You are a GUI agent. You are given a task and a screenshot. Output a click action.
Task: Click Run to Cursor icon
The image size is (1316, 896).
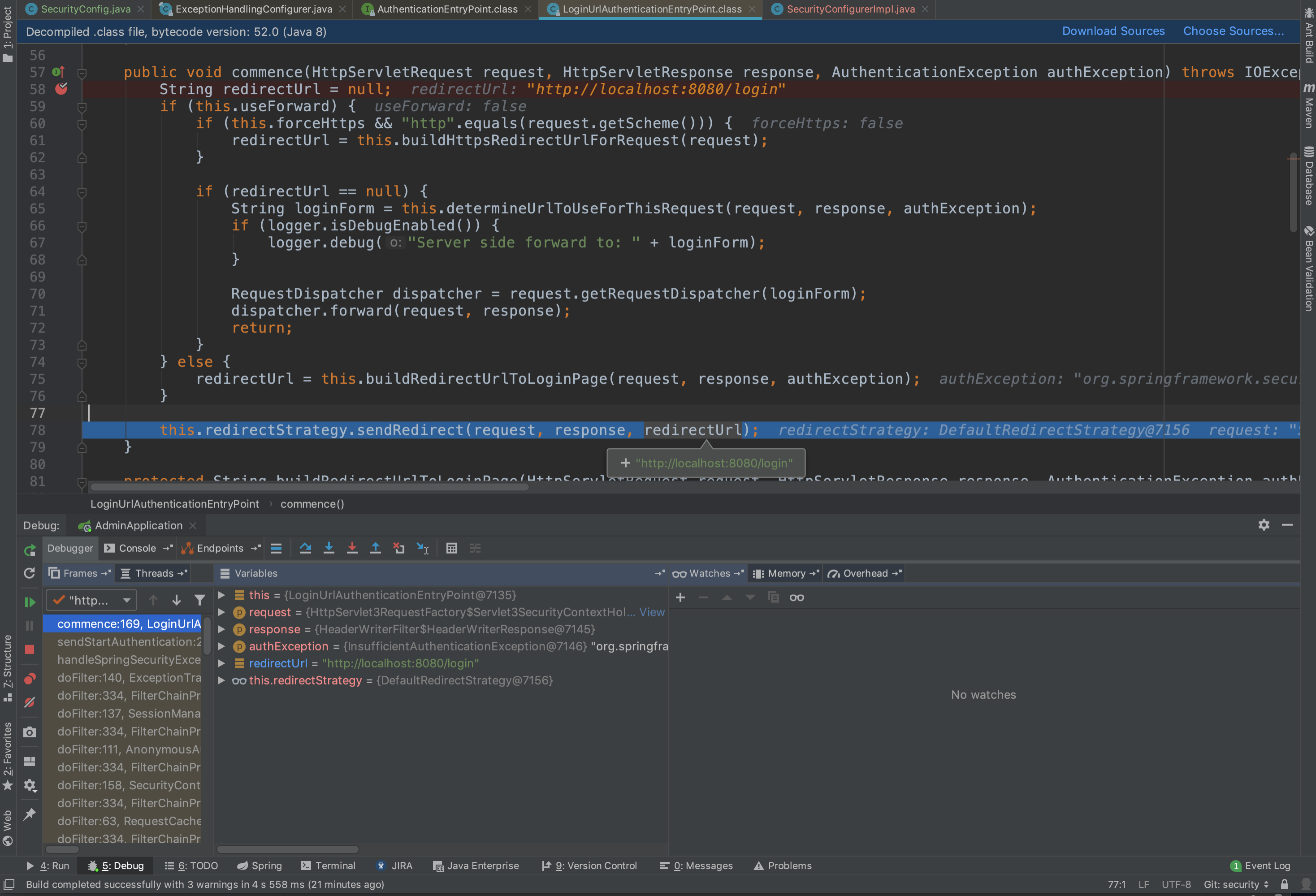(x=422, y=548)
